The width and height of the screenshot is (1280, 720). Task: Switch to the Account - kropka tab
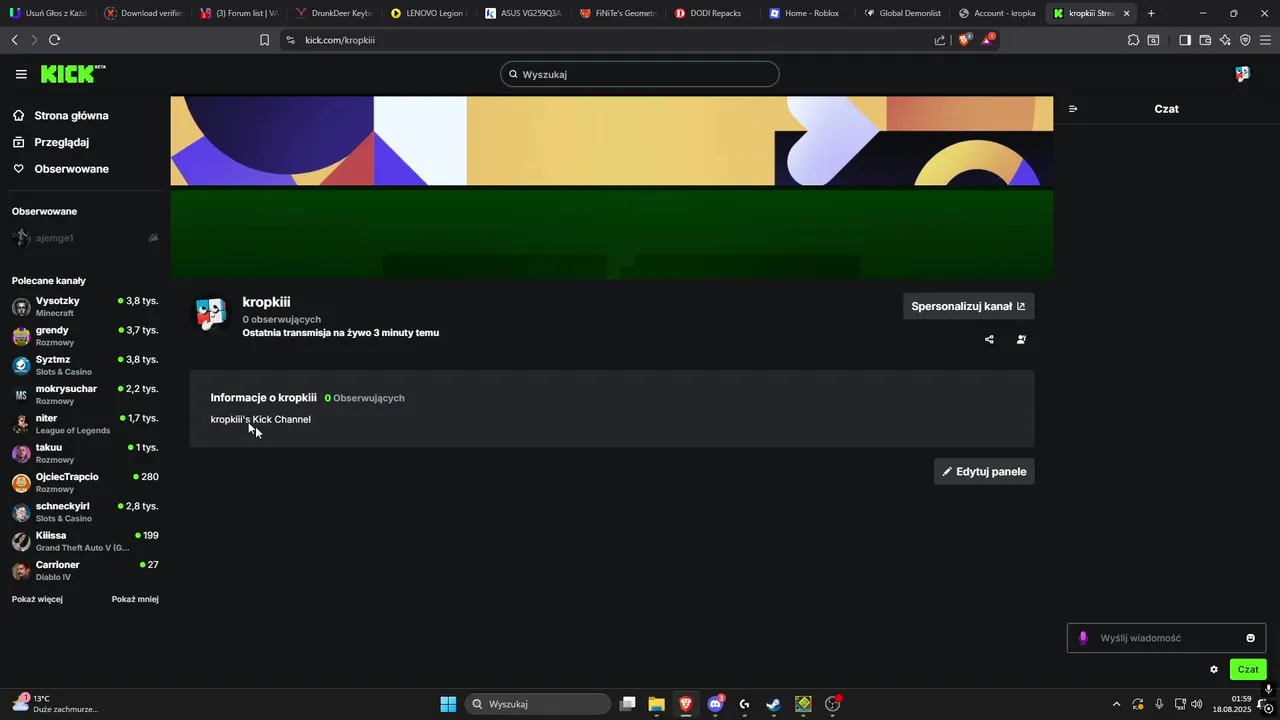[x=997, y=13]
